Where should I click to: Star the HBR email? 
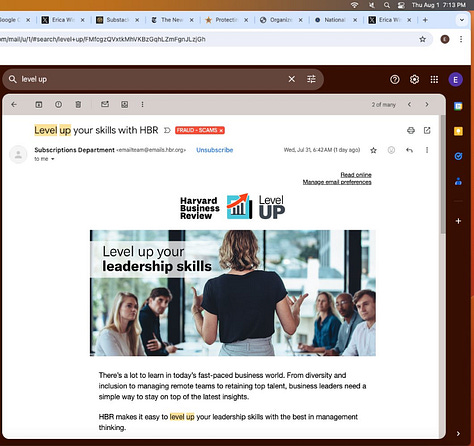(x=373, y=150)
